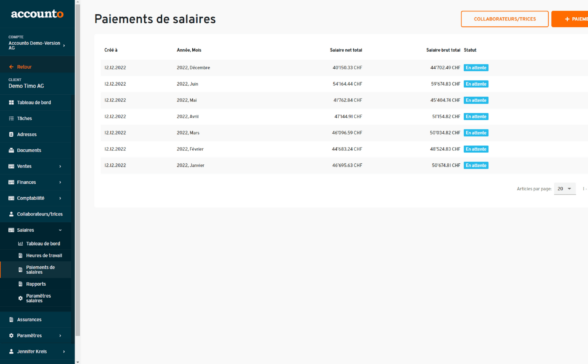Image resolution: width=588 pixels, height=364 pixels.
Task: Open the 2022, Février payment row
Action: 344,149
